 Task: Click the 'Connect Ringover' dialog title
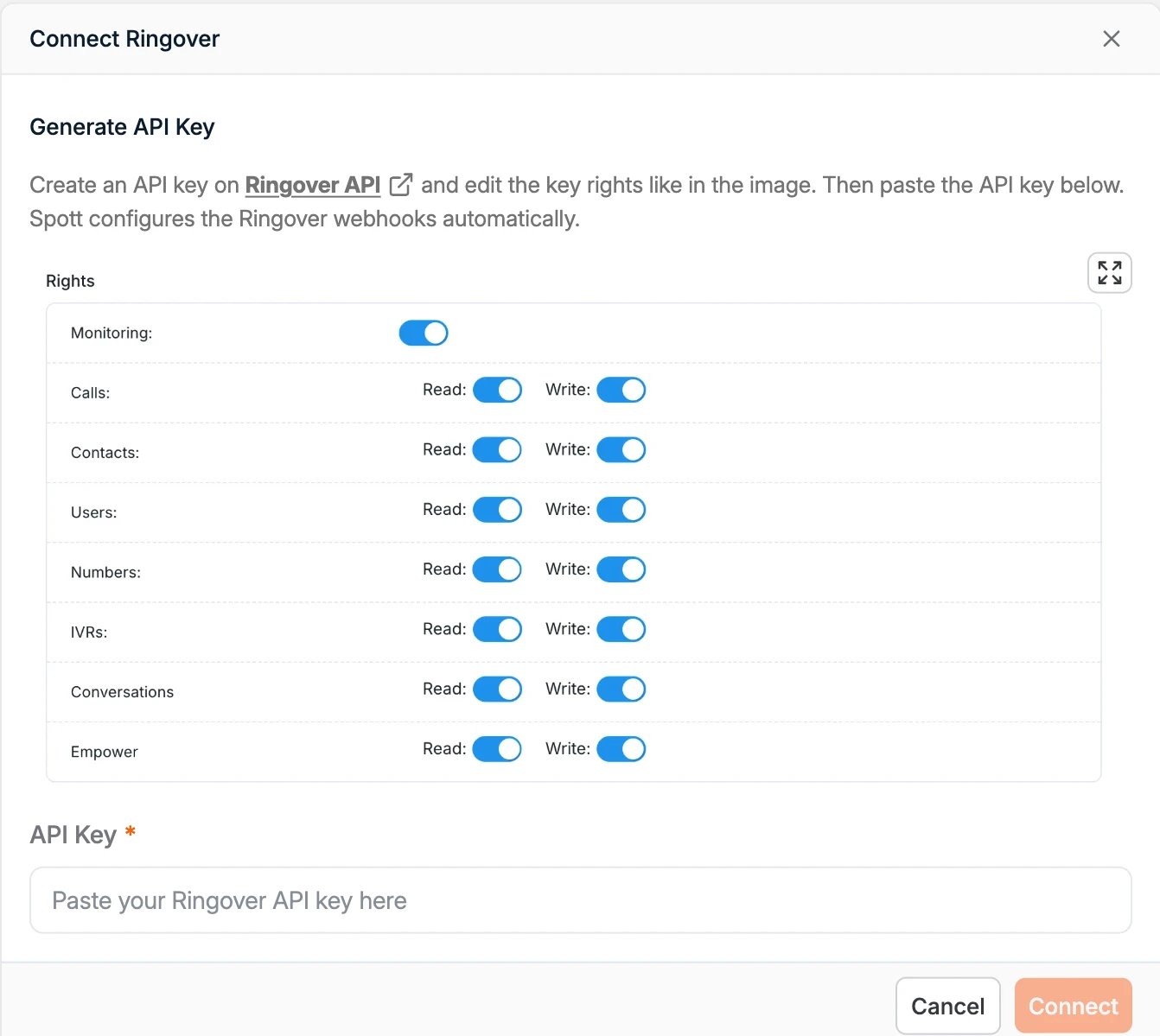pyautogui.click(x=124, y=39)
